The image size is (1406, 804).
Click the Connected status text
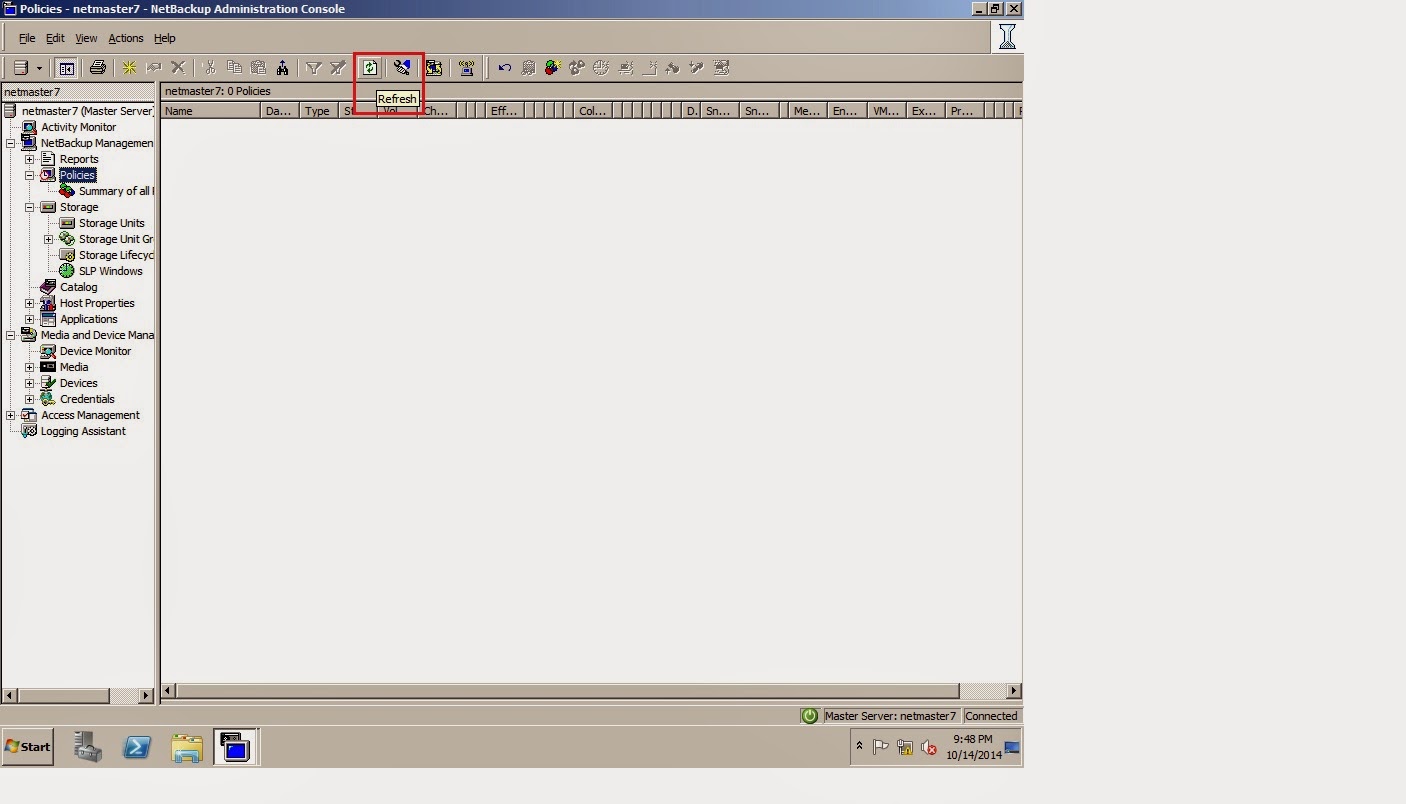991,716
